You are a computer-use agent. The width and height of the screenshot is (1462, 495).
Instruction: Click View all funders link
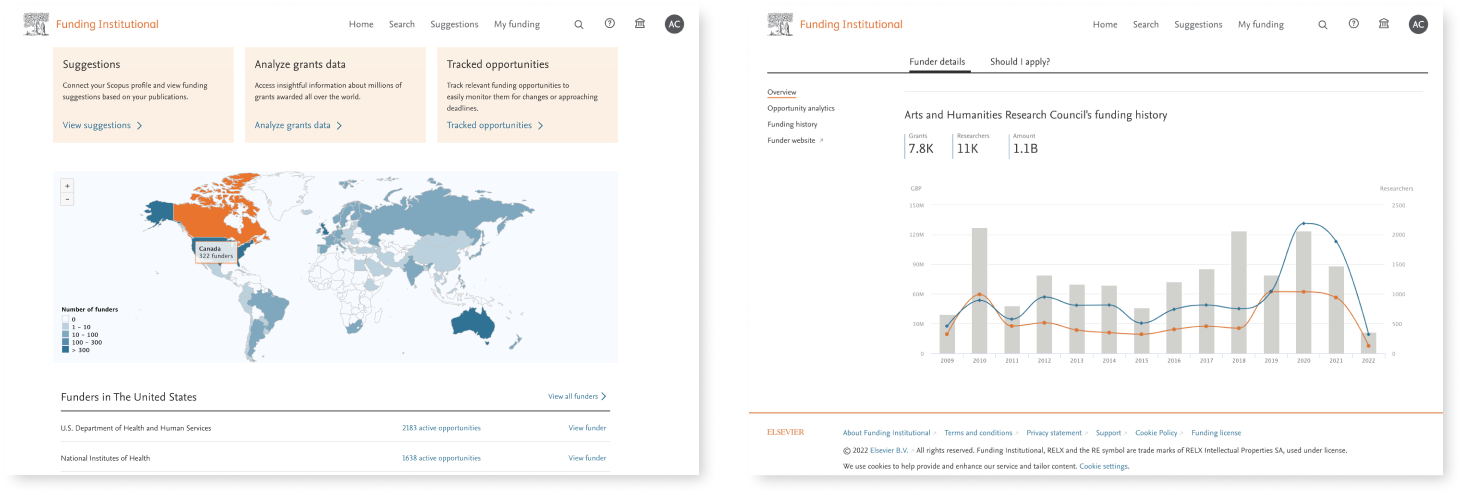(x=577, y=397)
